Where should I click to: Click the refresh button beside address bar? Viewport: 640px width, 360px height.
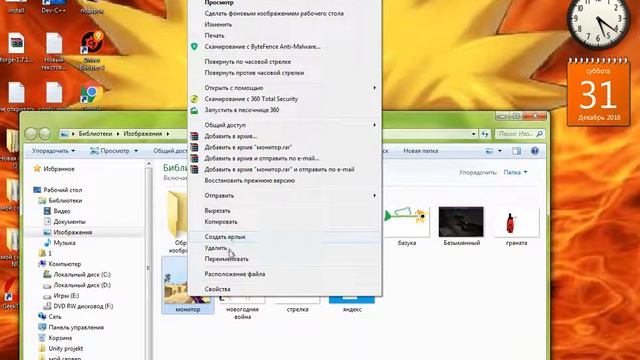tap(485, 133)
